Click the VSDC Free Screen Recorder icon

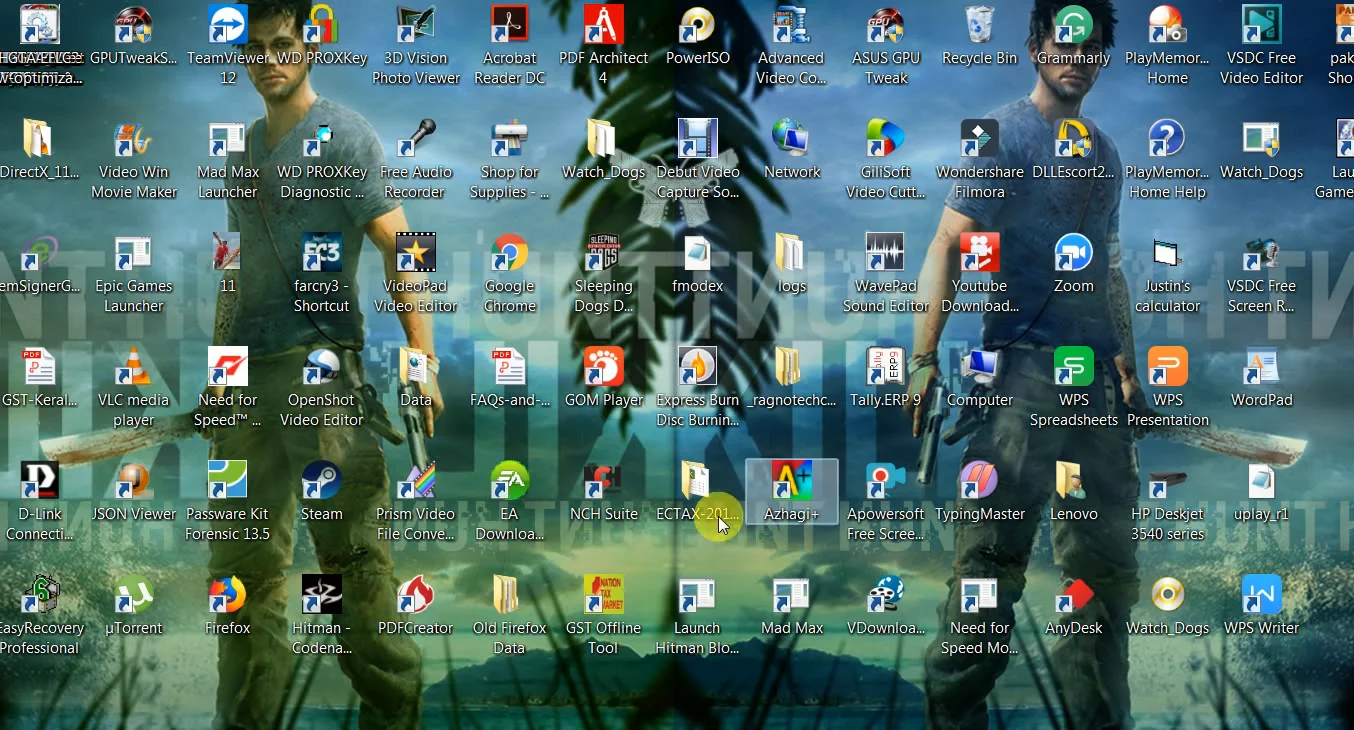click(x=1262, y=253)
